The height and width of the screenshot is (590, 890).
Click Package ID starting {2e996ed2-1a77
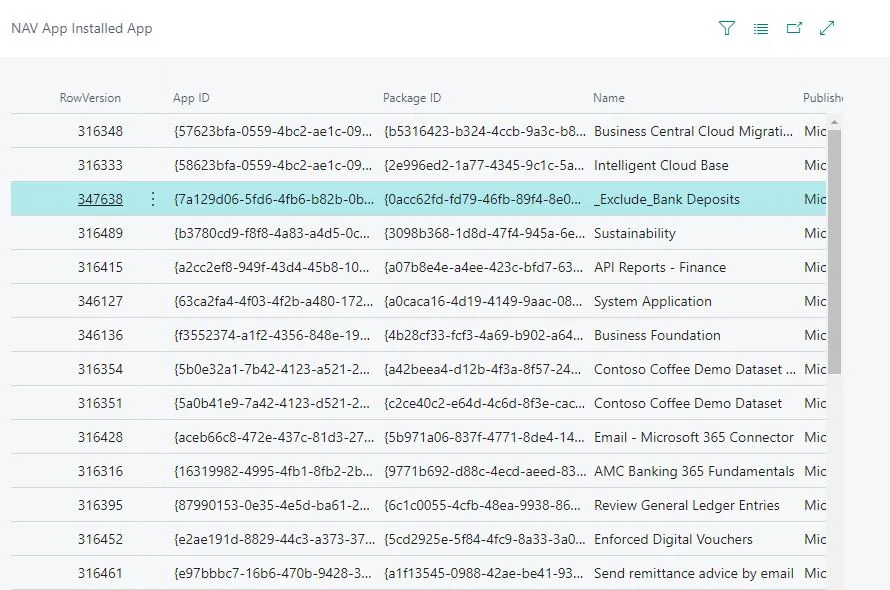pos(484,165)
